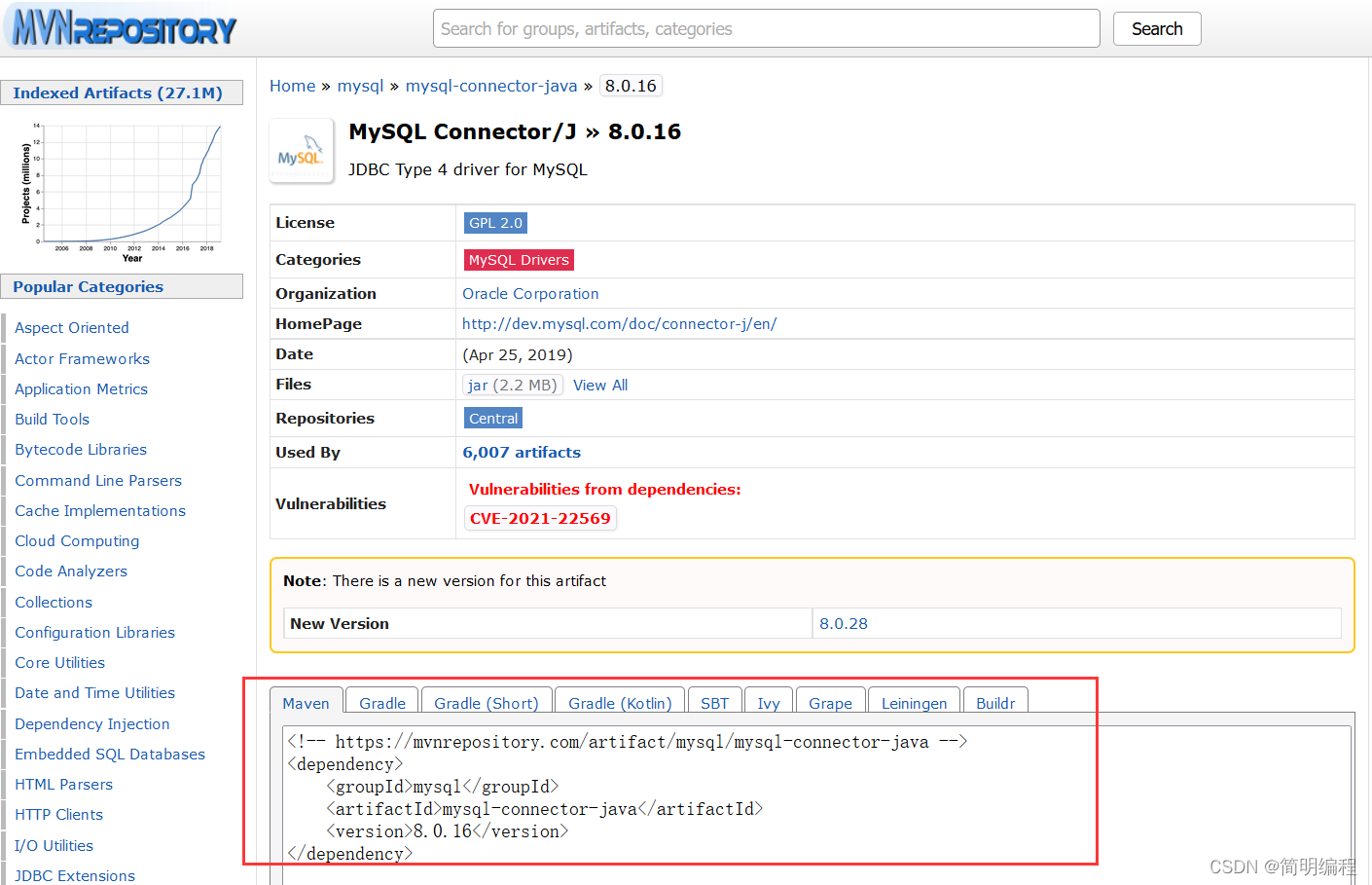Click the MySQL artifact logo icon
This screenshot has width=1372, height=885.
(x=301, y=152)
